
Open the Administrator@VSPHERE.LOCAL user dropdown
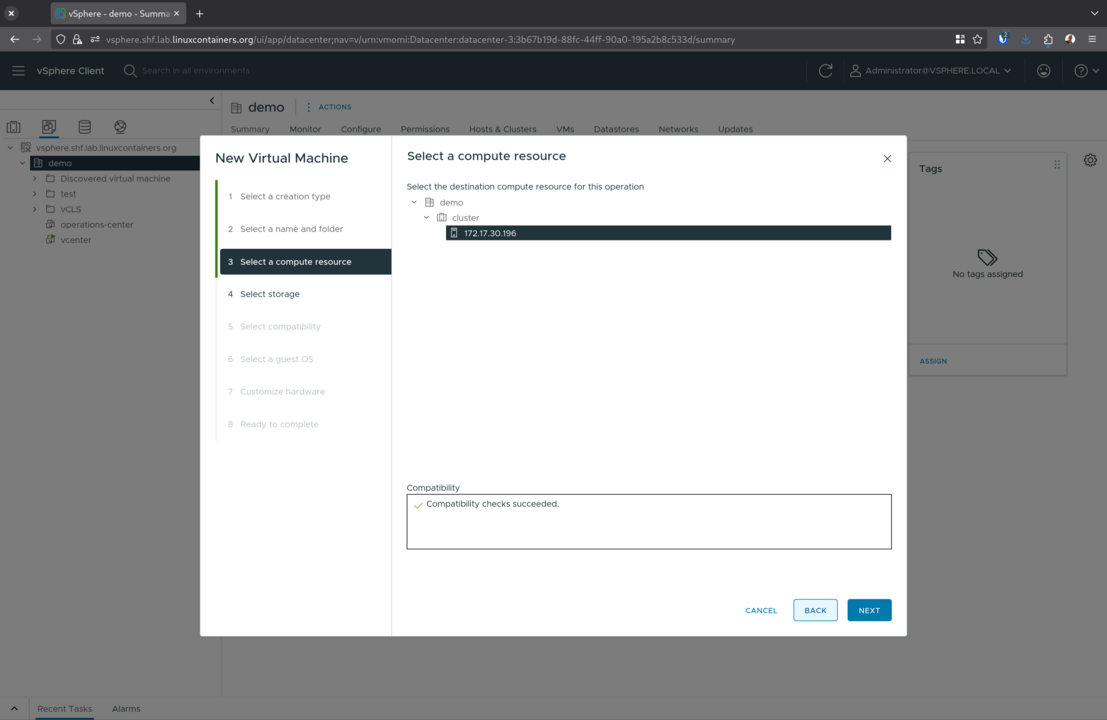tap(930, 71)
